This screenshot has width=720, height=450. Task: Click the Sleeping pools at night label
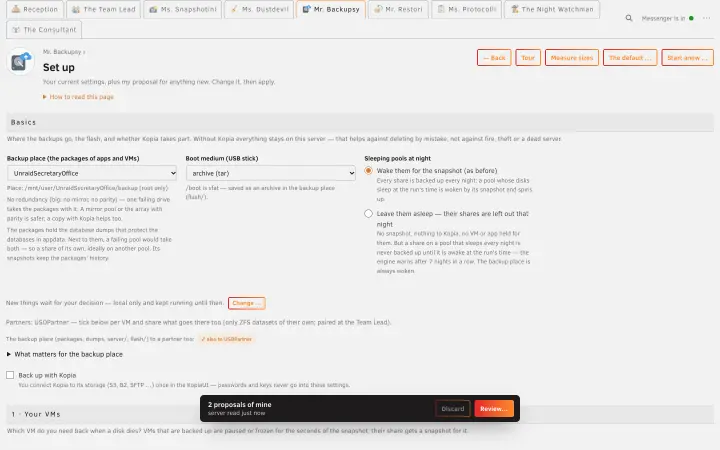pyautogui.click(x=398, y=158)
